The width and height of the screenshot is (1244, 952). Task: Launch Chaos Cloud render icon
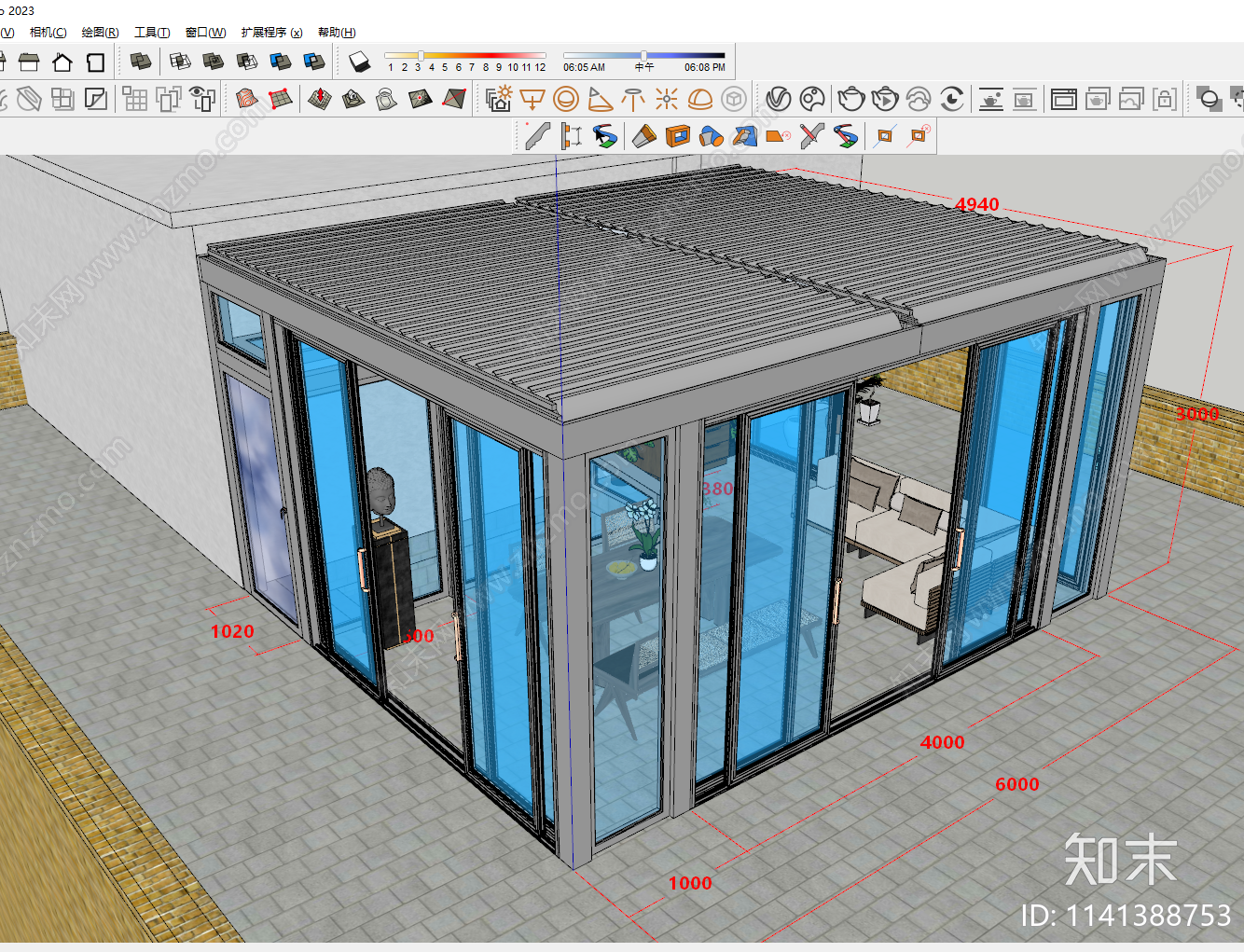pyautogui.click(x=919, y=99)
